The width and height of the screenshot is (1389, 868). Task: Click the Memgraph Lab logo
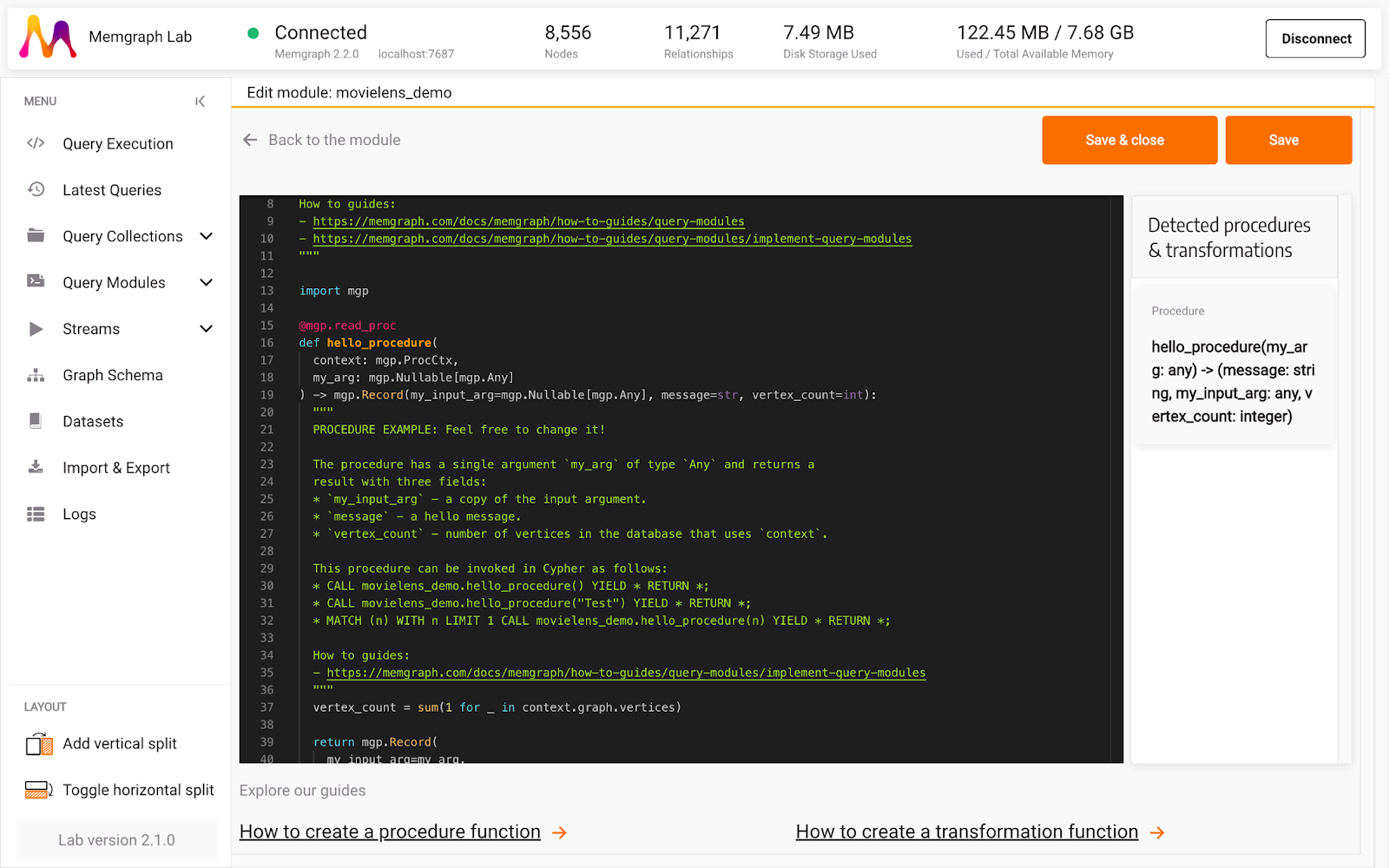(x=48, y=36)
